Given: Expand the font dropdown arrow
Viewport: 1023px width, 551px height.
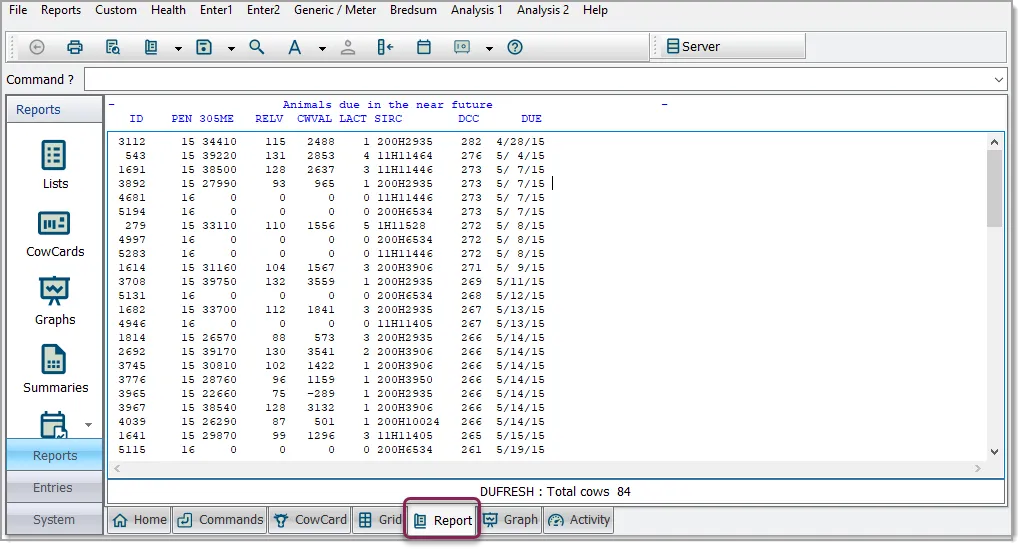Looking at the screenshot, I should point(322,48).
